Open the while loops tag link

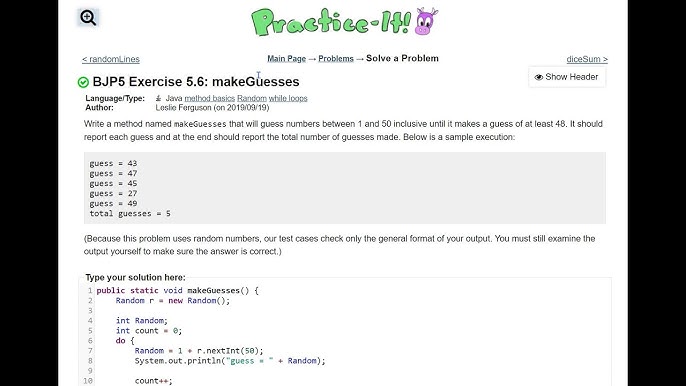[288, 98]
